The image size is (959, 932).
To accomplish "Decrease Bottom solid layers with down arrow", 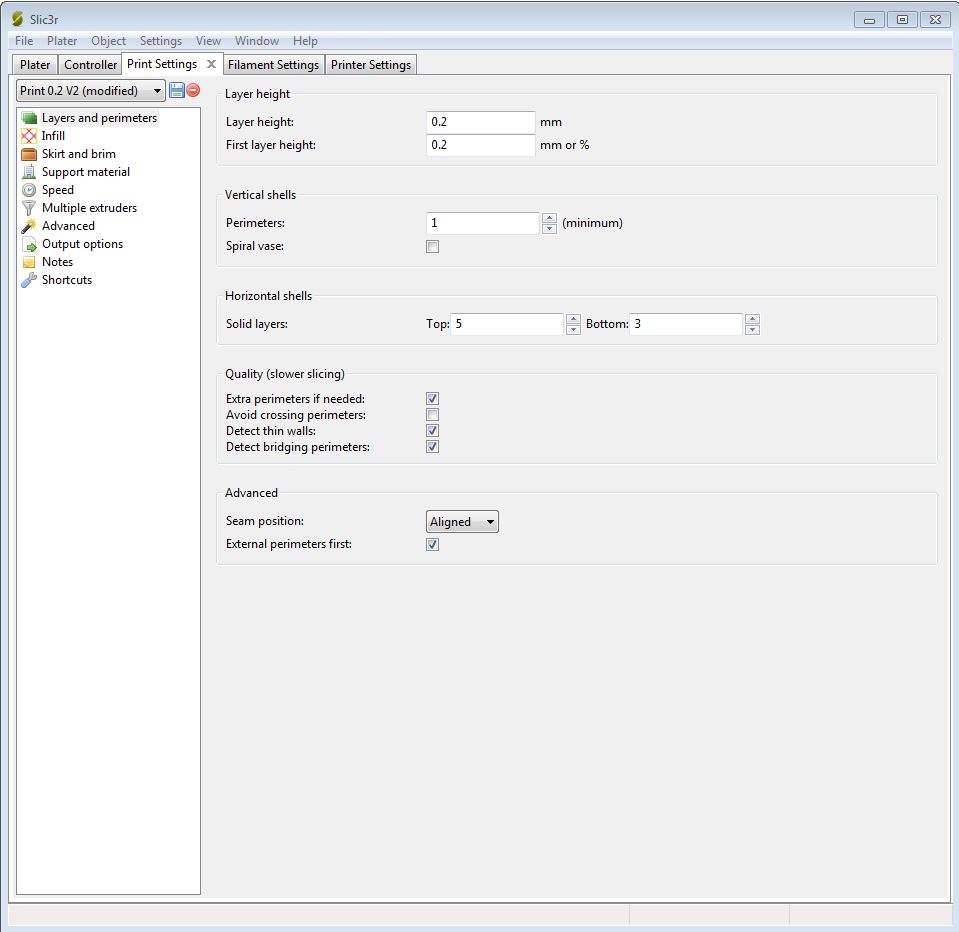I will 752,329.
